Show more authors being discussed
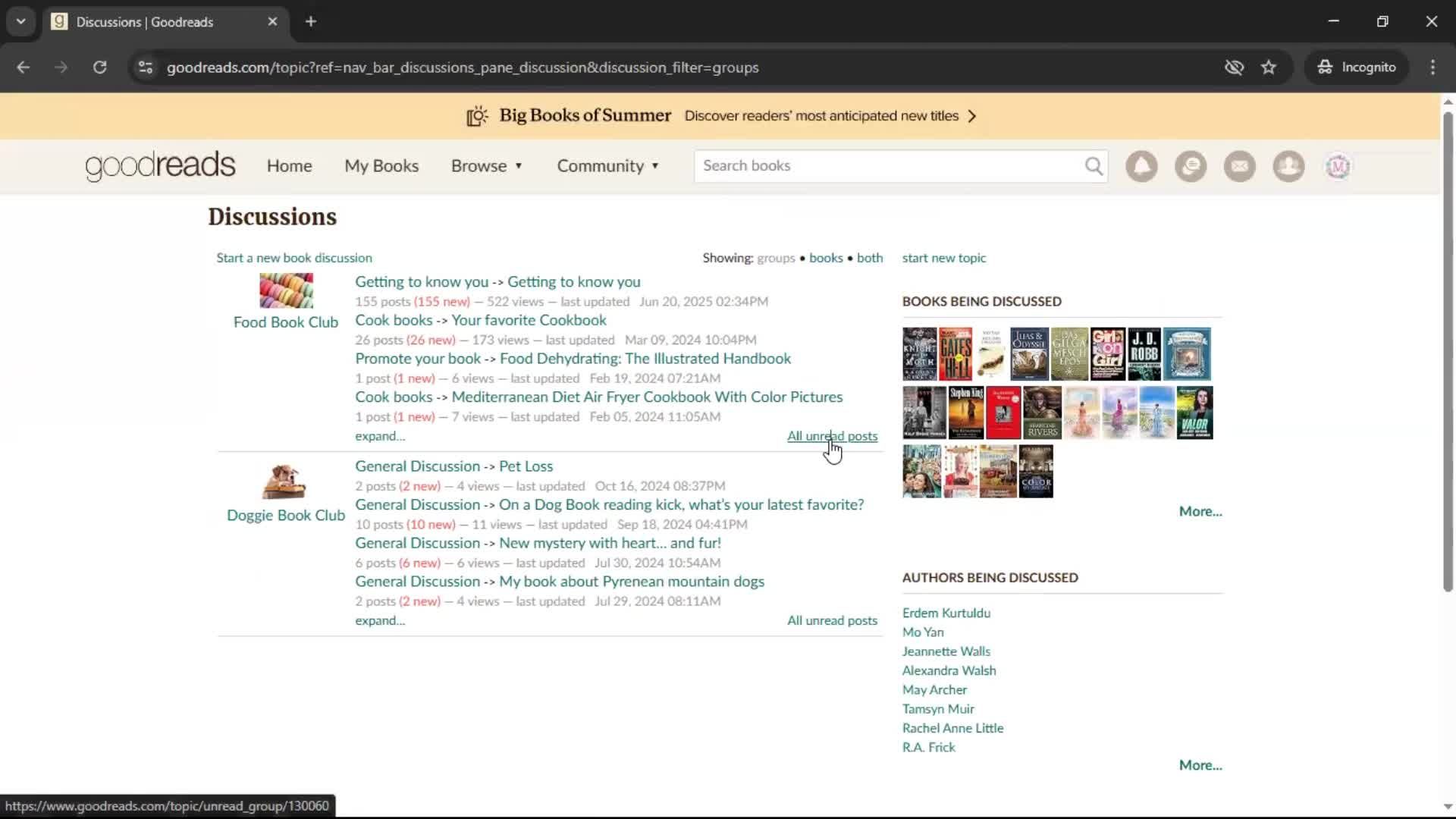 (x=1200, y=766)
